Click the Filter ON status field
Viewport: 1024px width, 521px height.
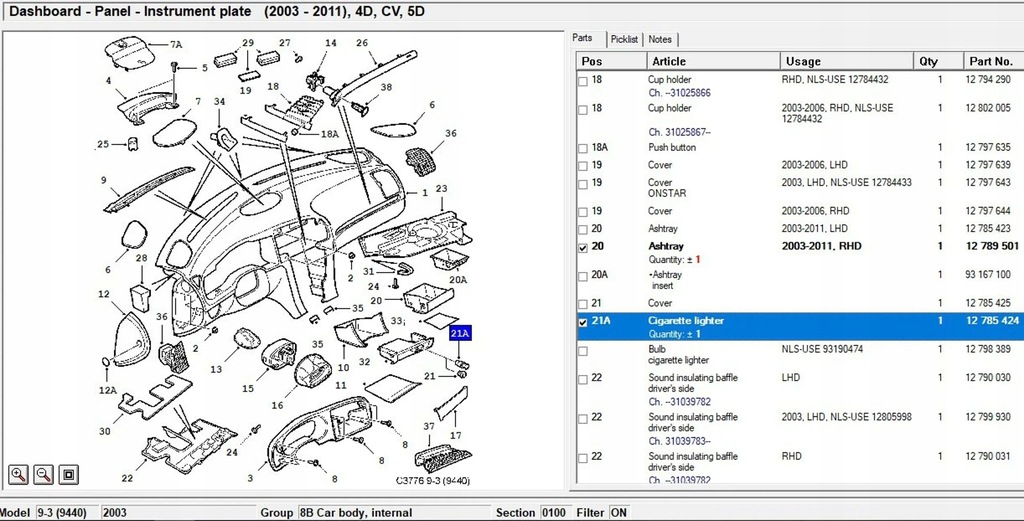click(x=618, y=513)
